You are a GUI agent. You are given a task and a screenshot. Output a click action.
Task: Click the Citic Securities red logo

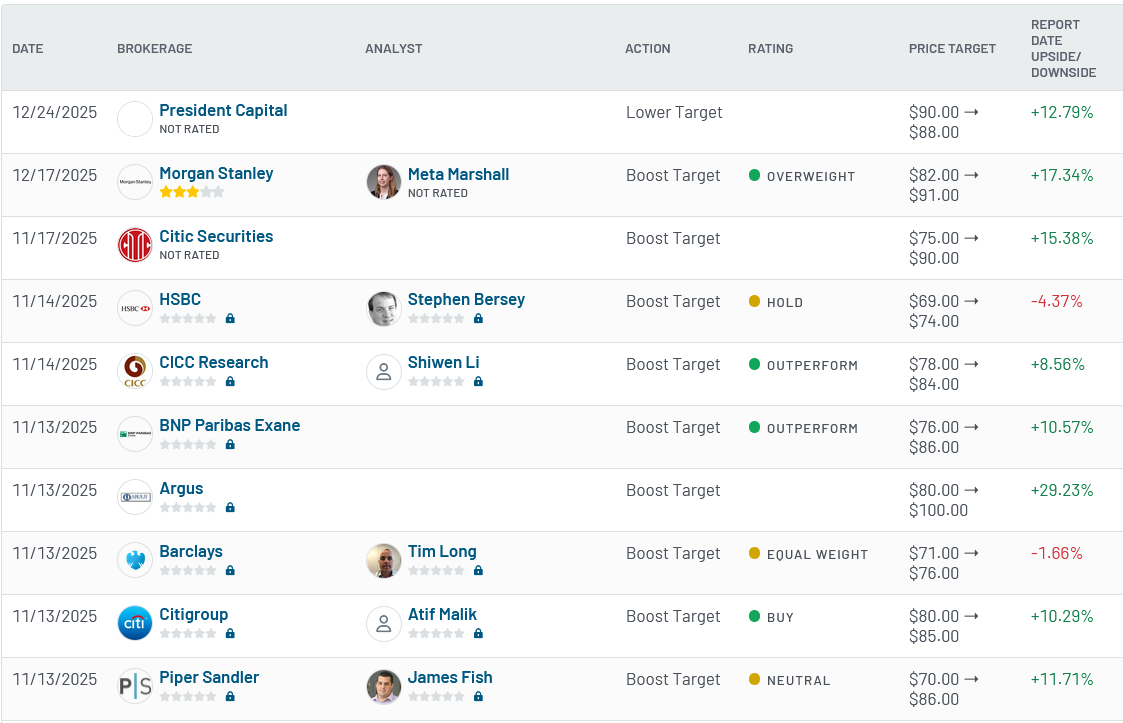coord(135,245)
